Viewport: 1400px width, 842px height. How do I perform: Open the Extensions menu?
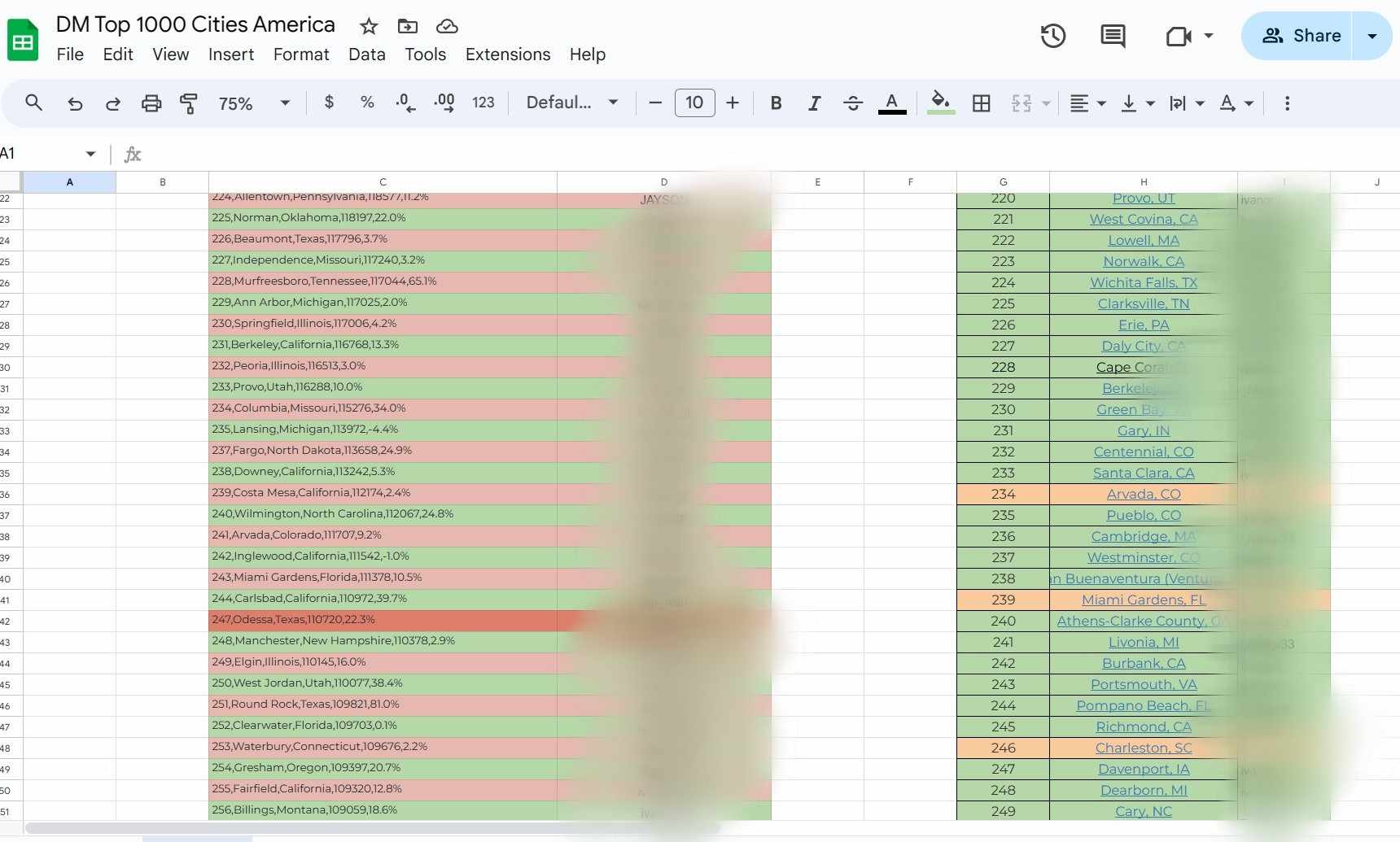click(508, 55)
